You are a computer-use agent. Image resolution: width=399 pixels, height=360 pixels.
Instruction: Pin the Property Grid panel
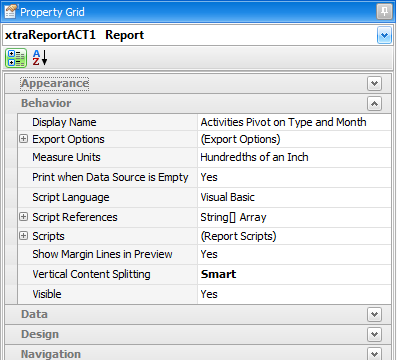[x=384, y=12]
